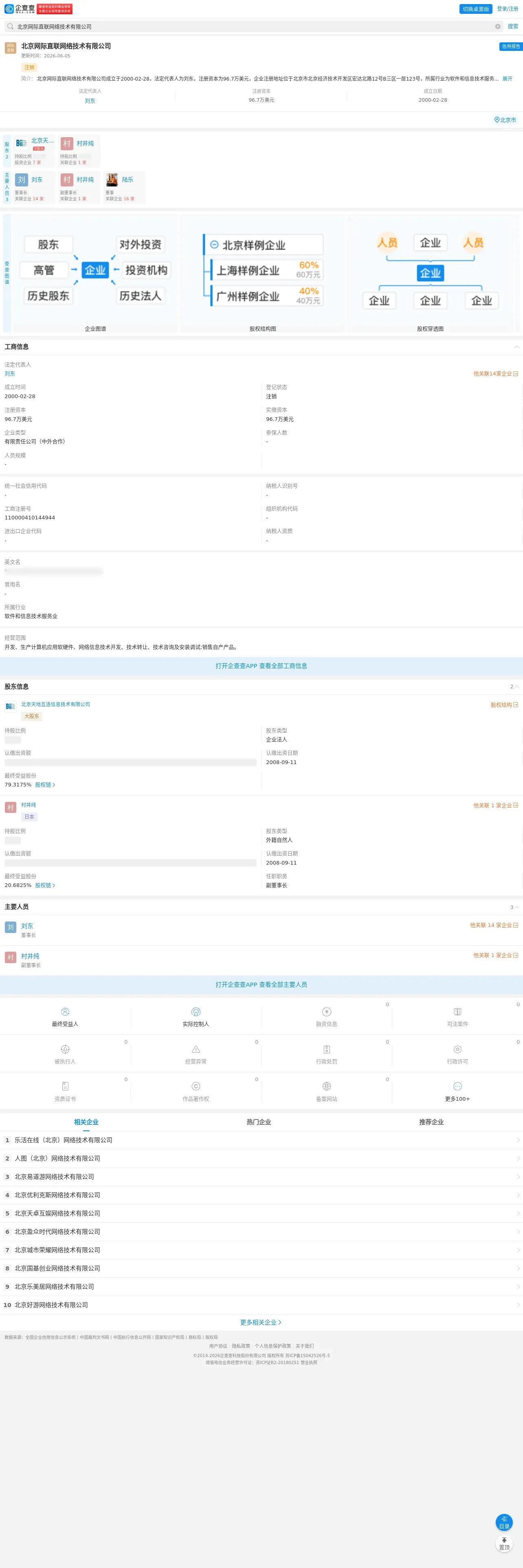Open the 股权穿透图 thumbnail
The image size is (523, 1568).
click(431, 273)
